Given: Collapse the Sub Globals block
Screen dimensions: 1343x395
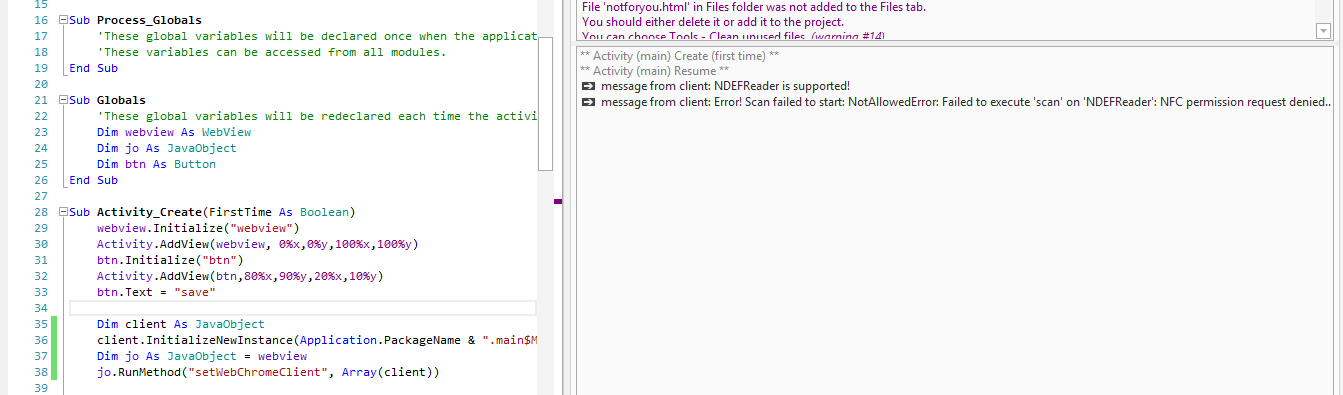Looking at the screenshot, I should 64,100.
